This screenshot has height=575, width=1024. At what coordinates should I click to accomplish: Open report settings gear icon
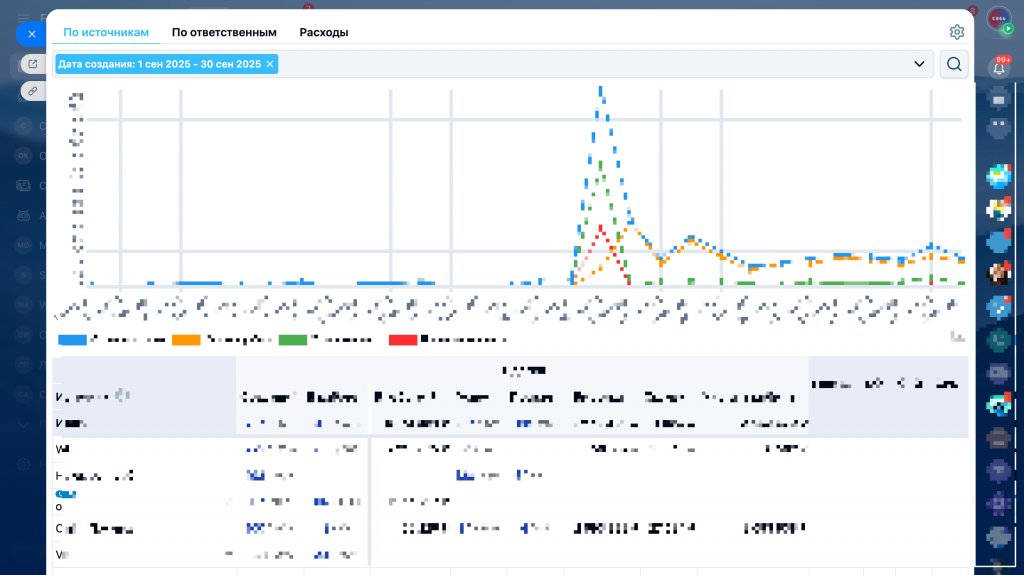pos(957,32)
